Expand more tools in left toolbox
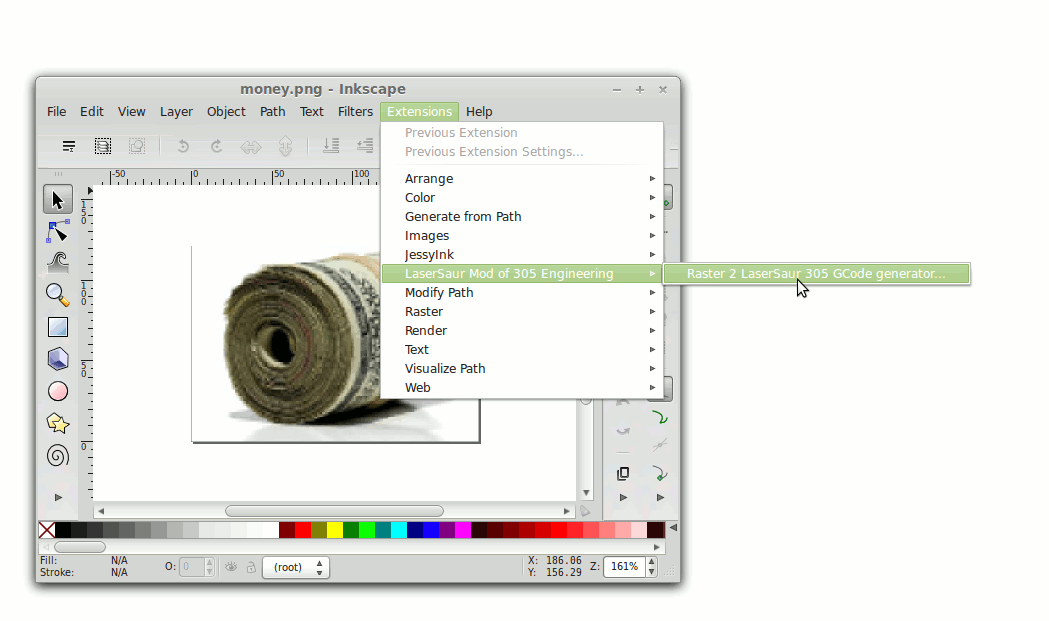Image resolution: width=1049 pixels, height=621 pixels. pyautogui.click(x=58, y=497)
